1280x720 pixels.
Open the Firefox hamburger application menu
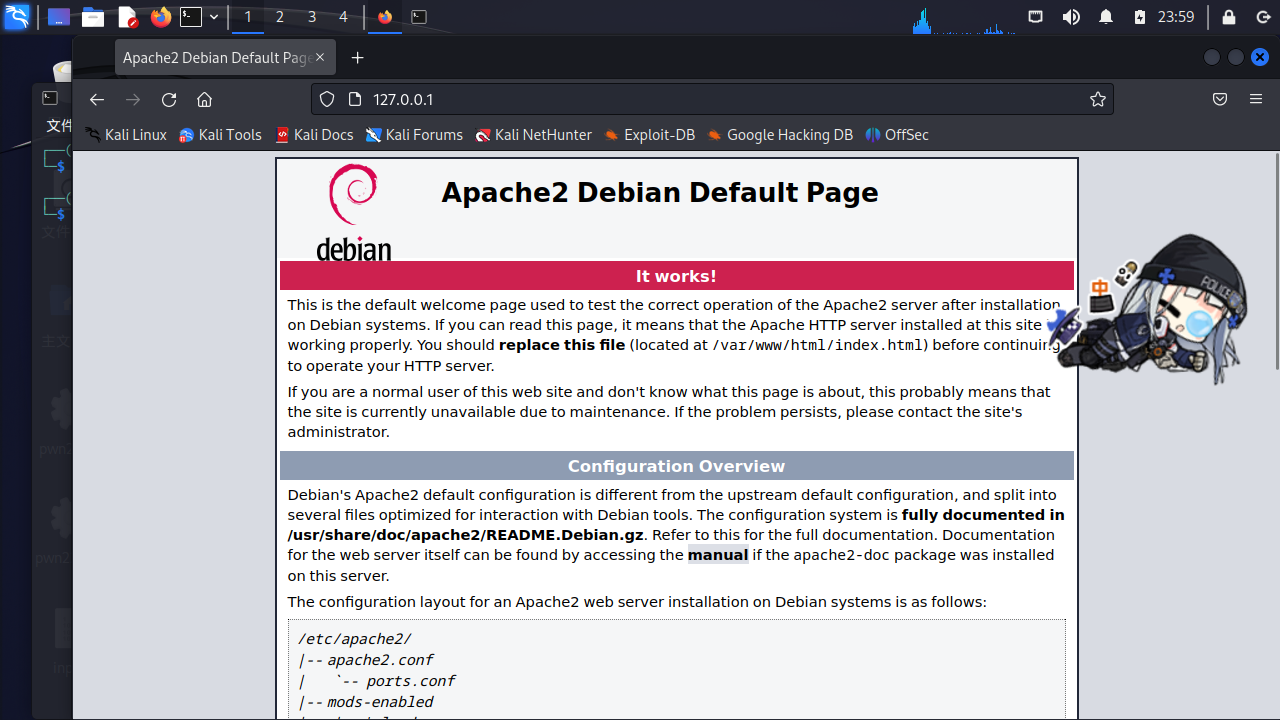pos(1256,99)
